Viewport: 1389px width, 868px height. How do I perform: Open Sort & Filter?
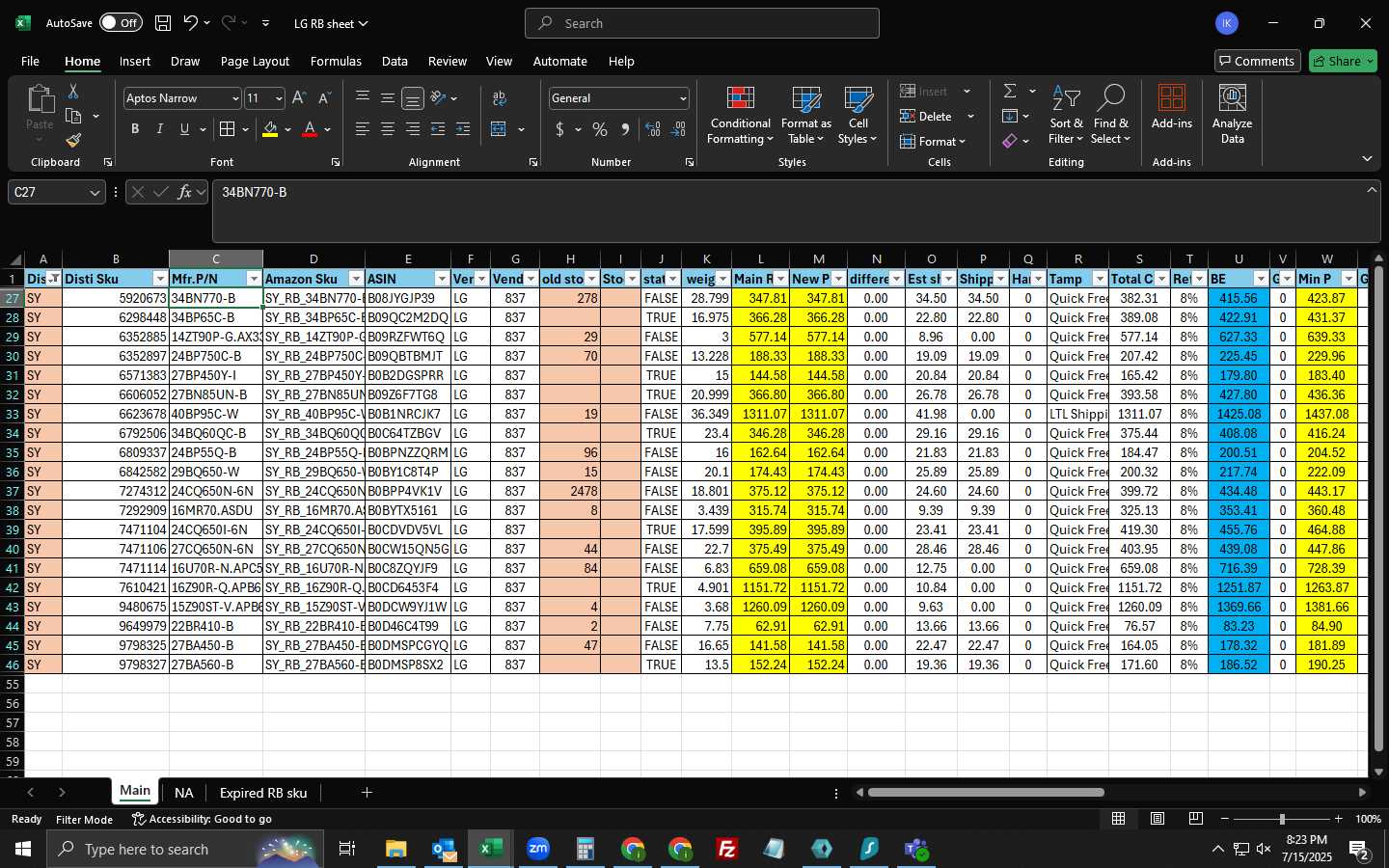pos(1066,116)
